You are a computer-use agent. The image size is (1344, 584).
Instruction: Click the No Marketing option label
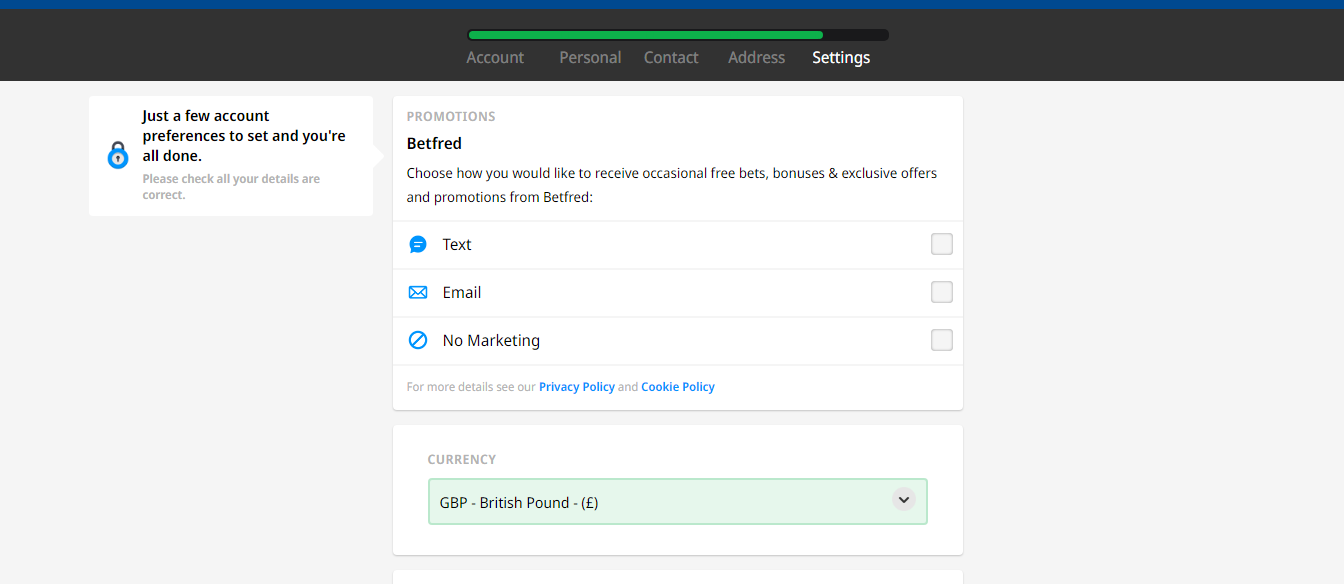[x=491, y=341]
